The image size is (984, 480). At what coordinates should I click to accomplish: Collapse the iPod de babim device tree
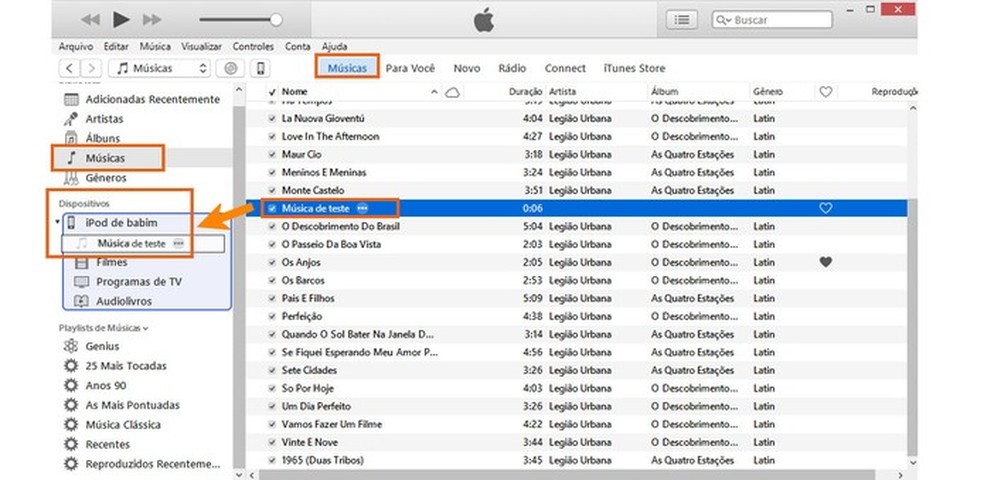(x=57, y=222)
